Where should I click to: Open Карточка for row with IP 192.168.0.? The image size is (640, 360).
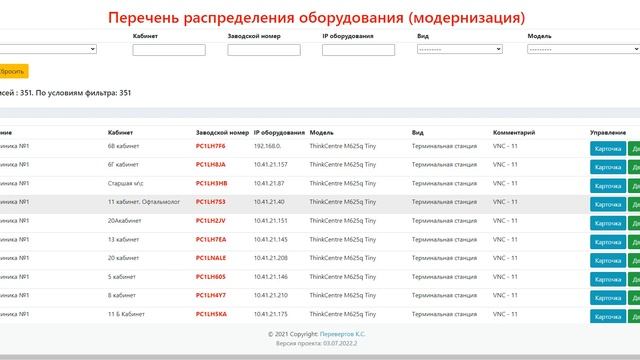click(608, 149)
